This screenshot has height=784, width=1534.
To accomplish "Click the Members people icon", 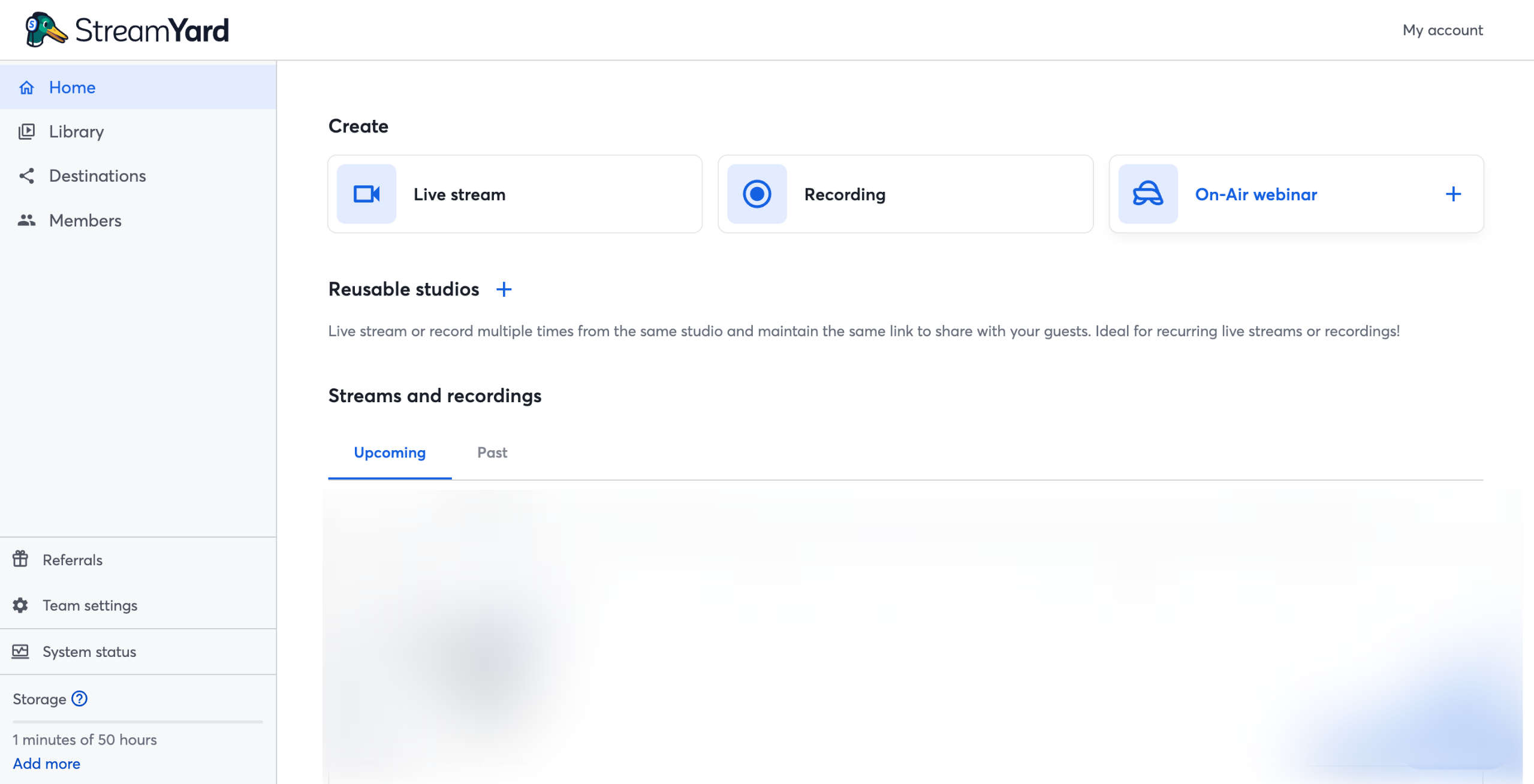I will [26, 220].
